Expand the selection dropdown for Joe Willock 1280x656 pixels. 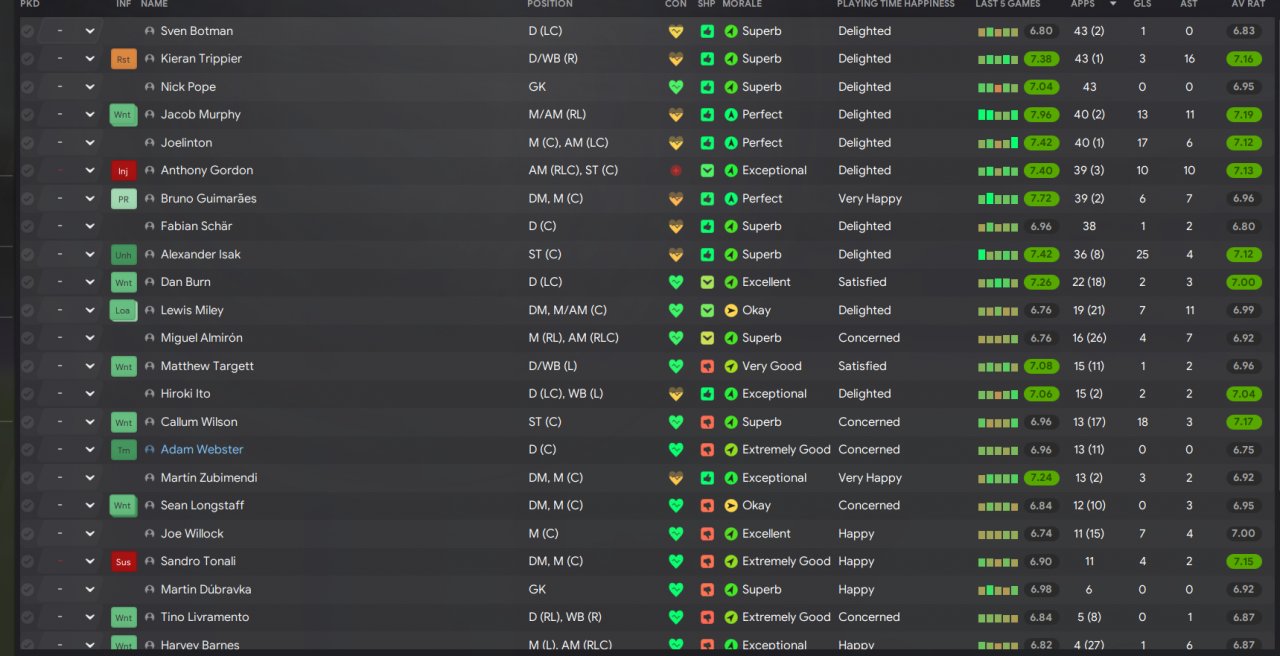coord(90,534)
